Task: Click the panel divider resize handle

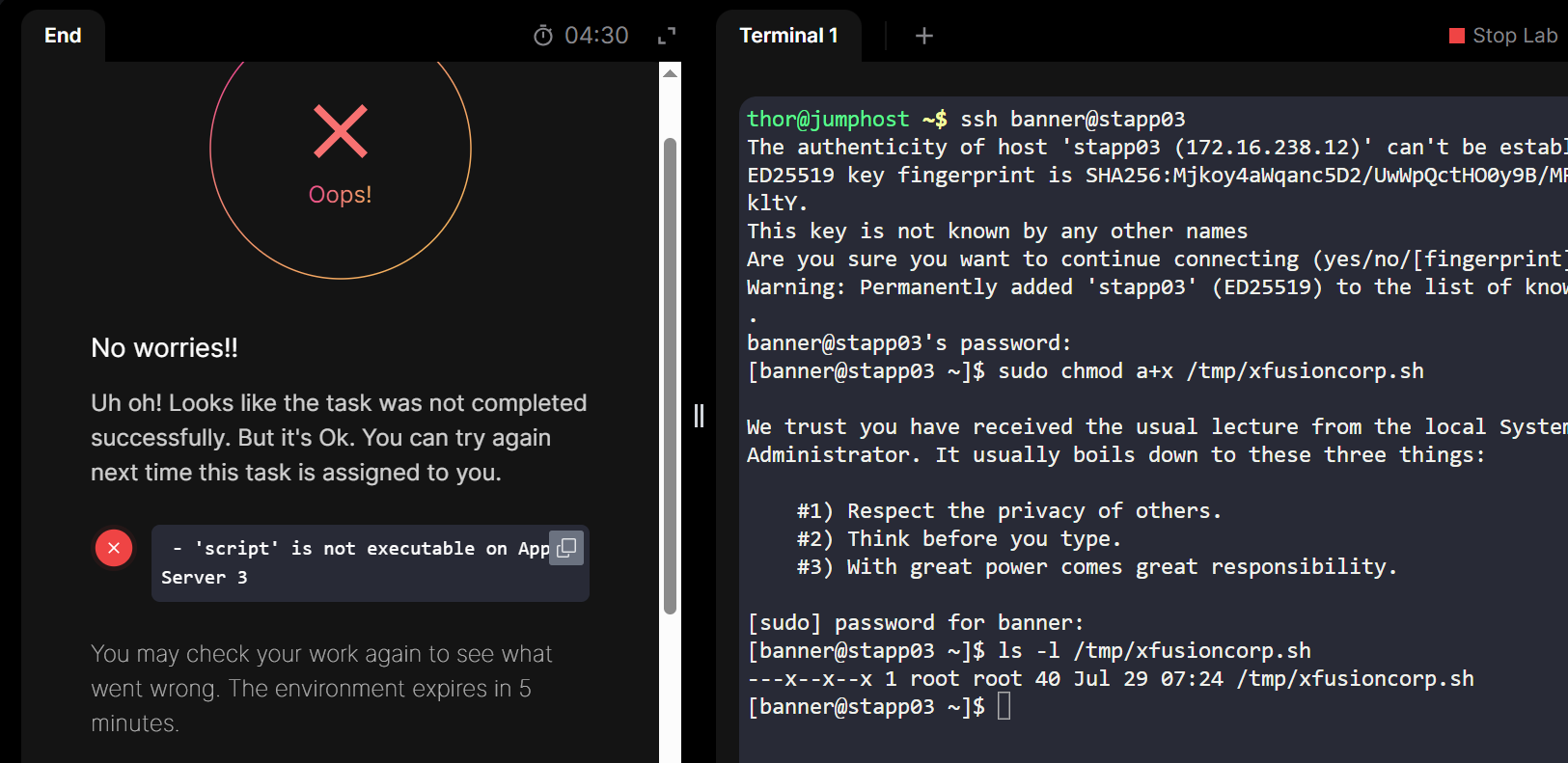Action: click(x=699, y=416)
